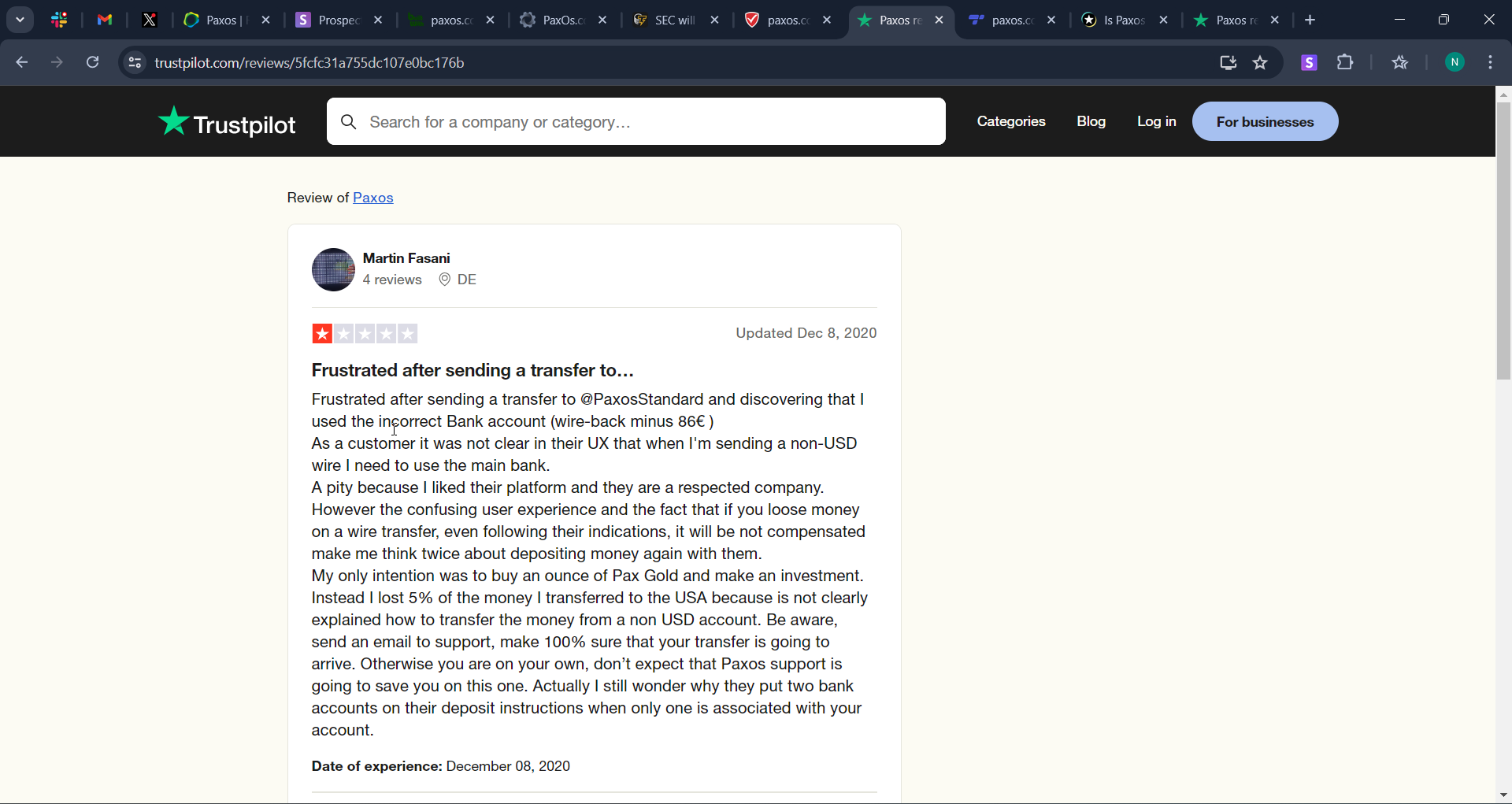Click the page vertical scrollbar thumb
Image resolution: width=1512 pixels, height=804 pixels.
[1503, 240]
